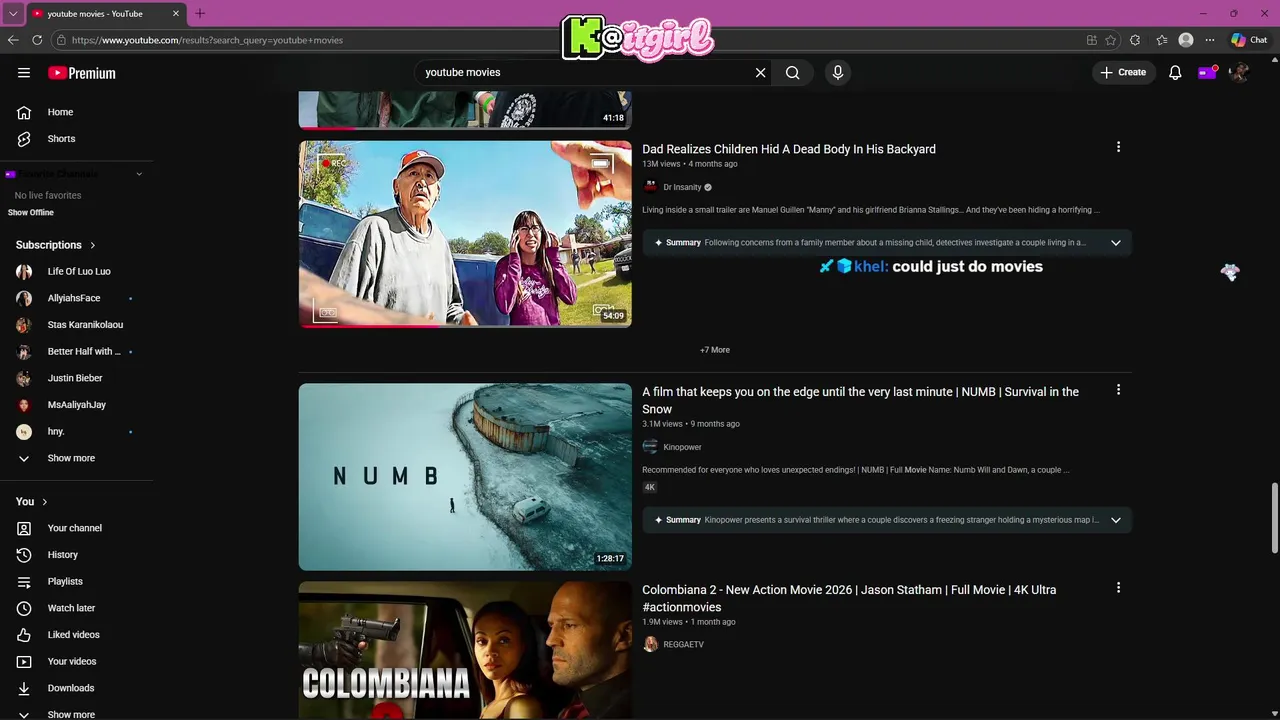The image size is (1280, 720).
Task: Click the Dr Insanity channel avatar
Action: point(650,187)
